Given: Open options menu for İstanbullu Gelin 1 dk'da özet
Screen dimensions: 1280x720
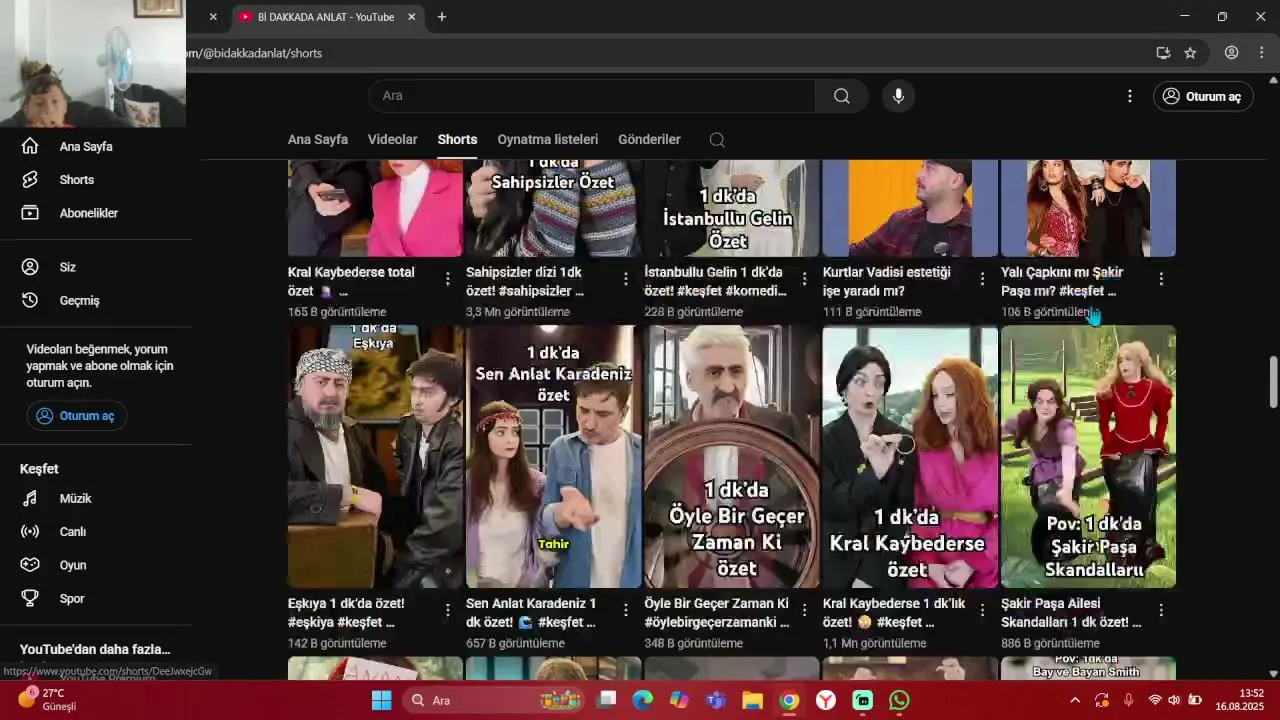Looking at the screenshot, I should pos(804,279).
